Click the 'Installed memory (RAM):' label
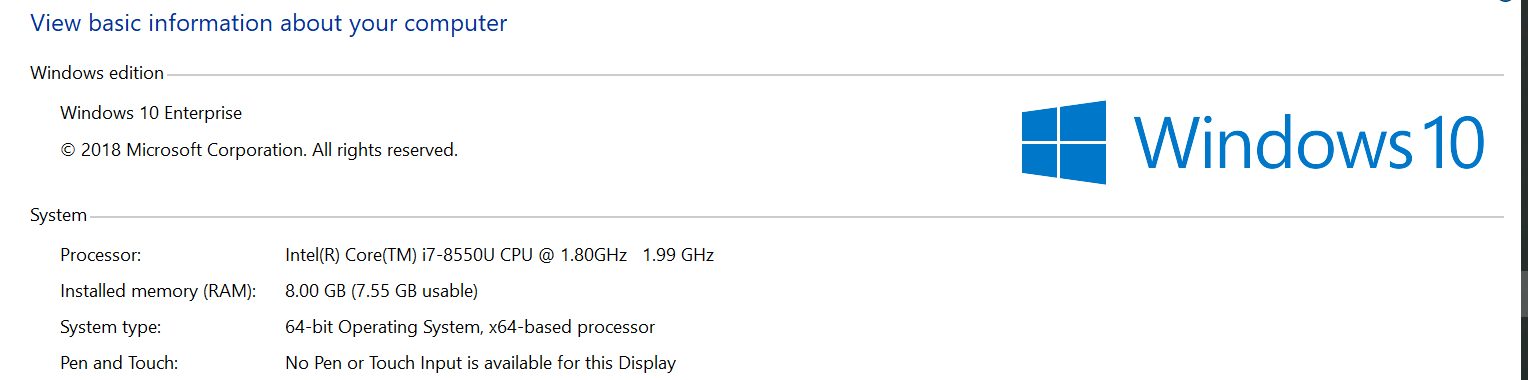The width and height of the screenshot is (1528, 380). (158, 291)
